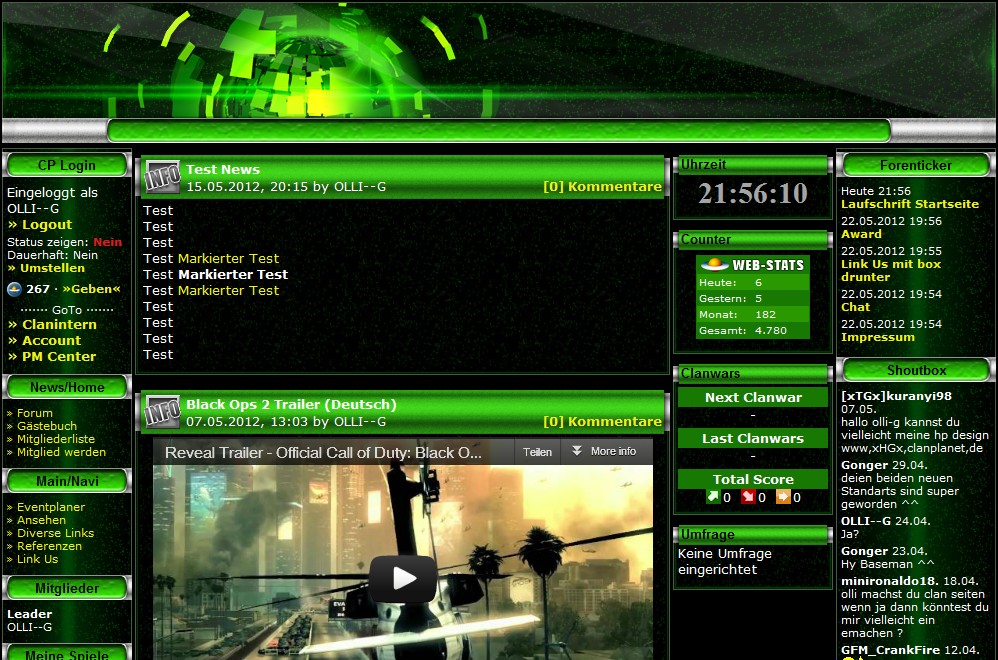Click the red Nein status value
This screenshot has width=998, height=660.
108,242
